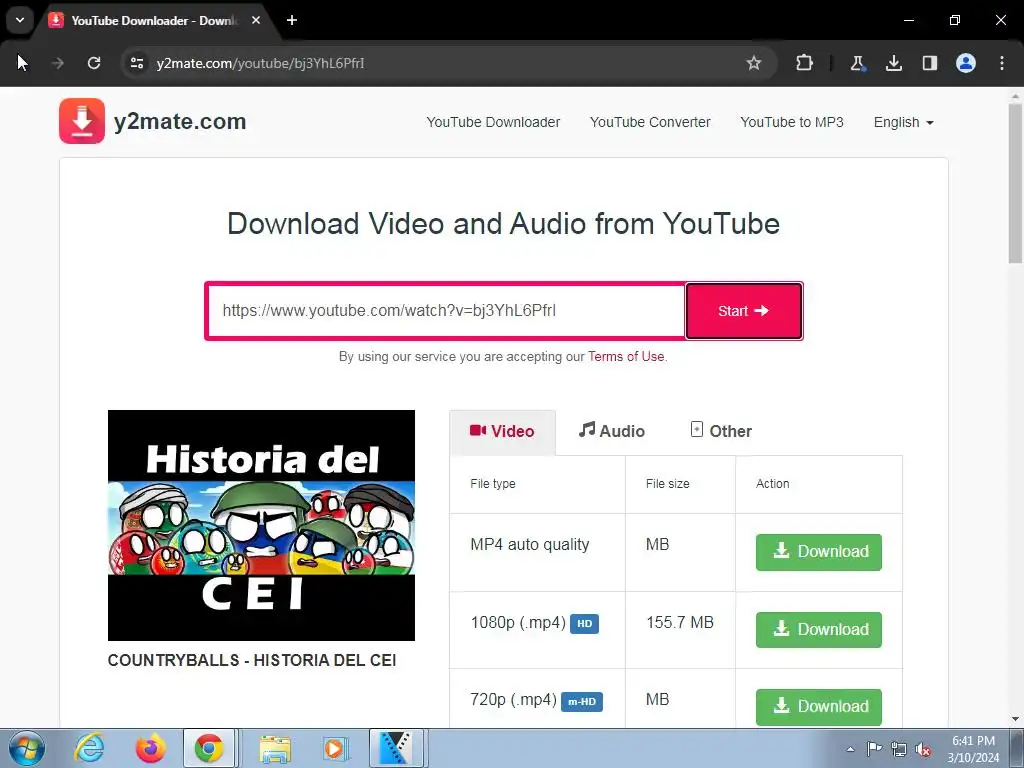
Task: Switch to the Video tab
Action: coord(502,431)
